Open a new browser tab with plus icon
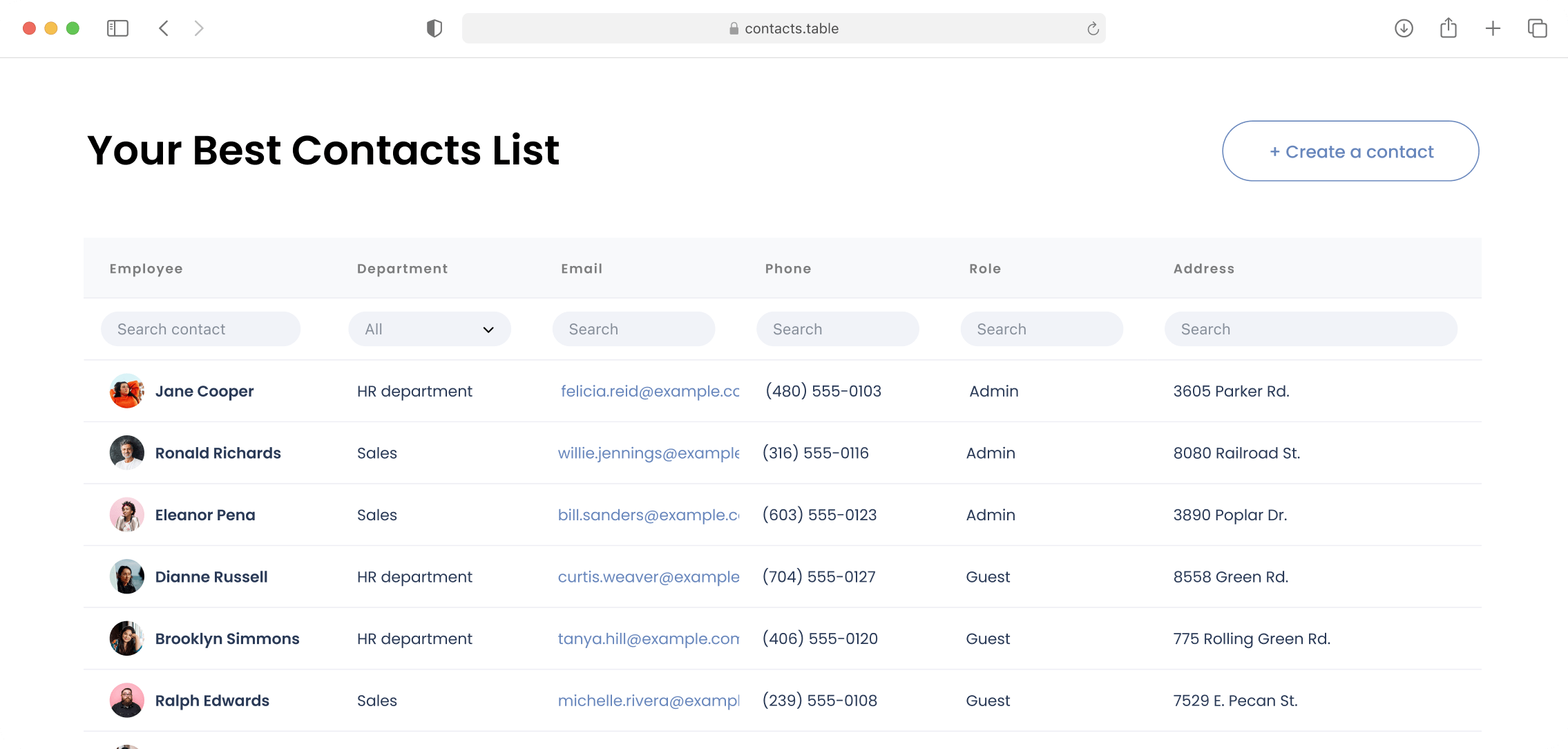 1493,28
